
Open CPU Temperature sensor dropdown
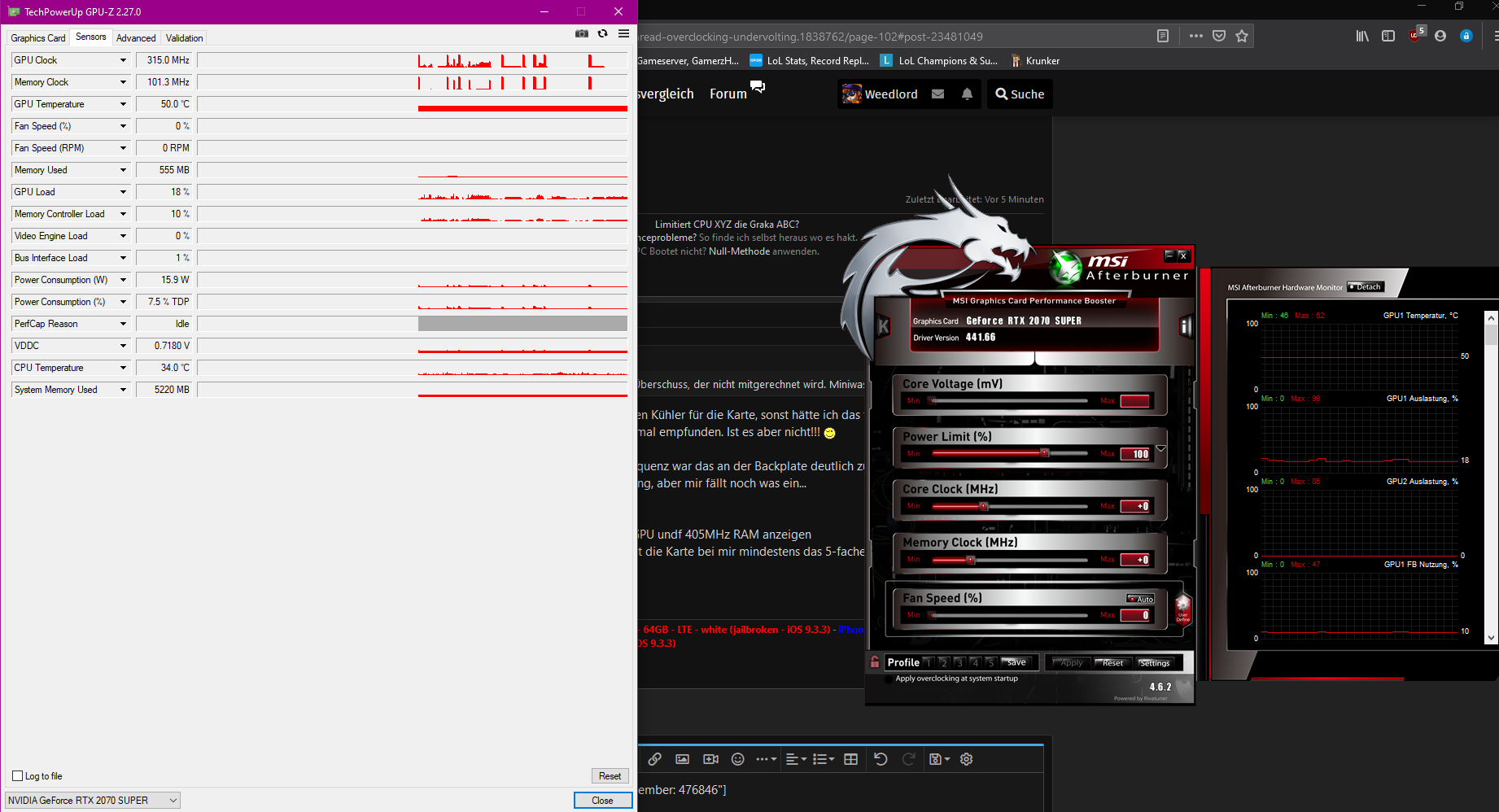pyautogui.click(x=124, y=368)
